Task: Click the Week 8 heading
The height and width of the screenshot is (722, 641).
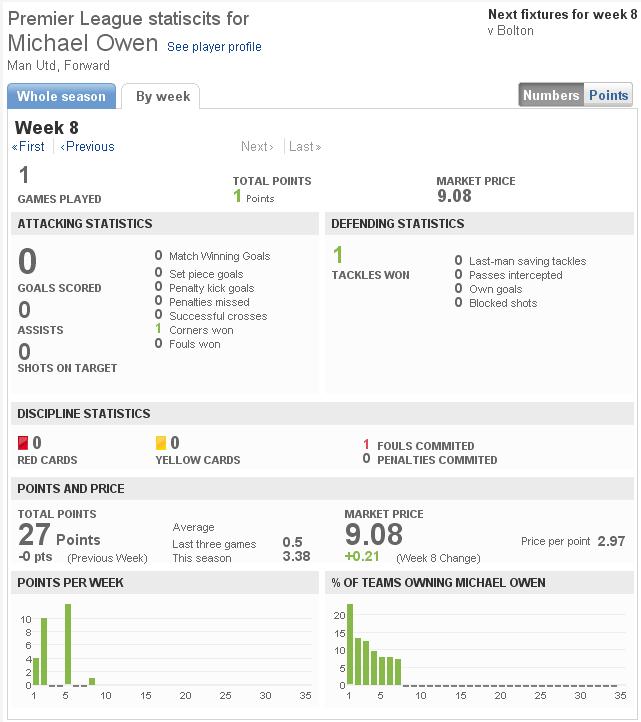Action: [x=46, y=127]
